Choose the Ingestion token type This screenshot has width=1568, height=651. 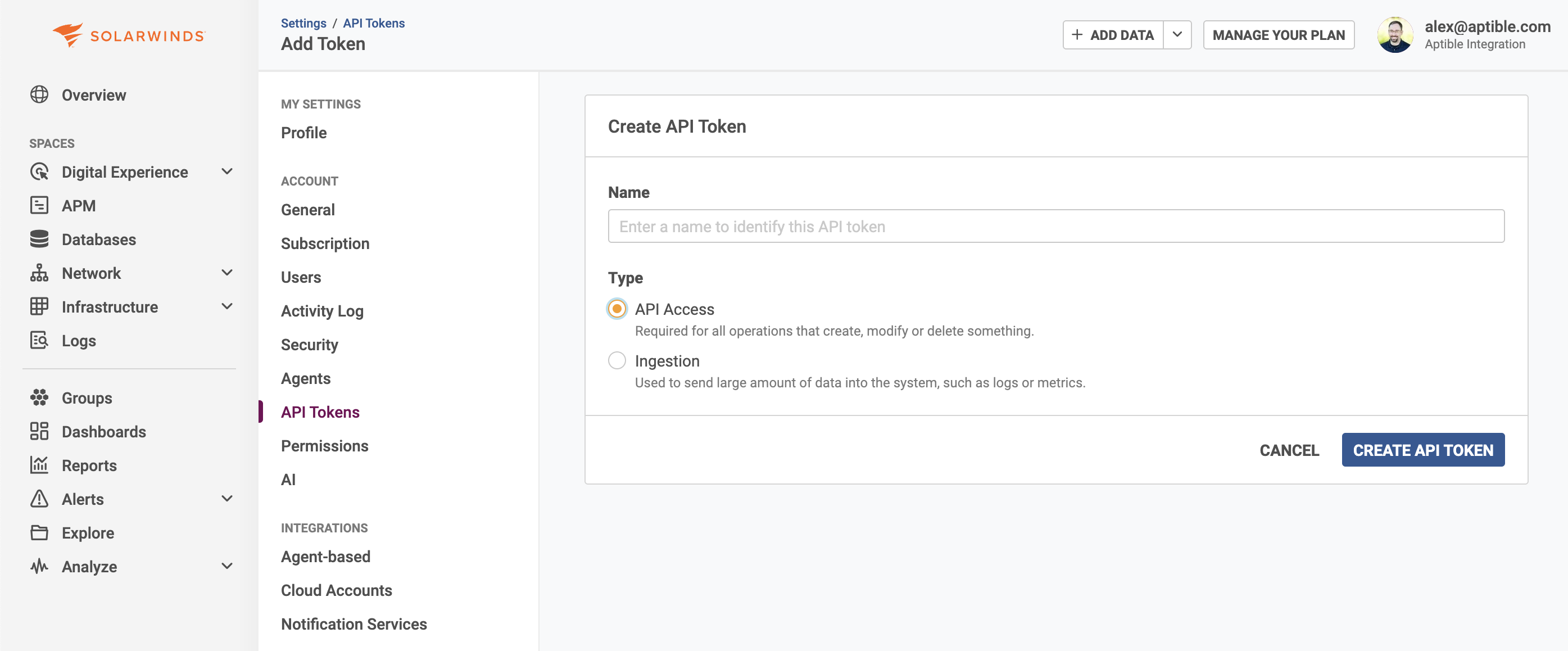[617, 360]
